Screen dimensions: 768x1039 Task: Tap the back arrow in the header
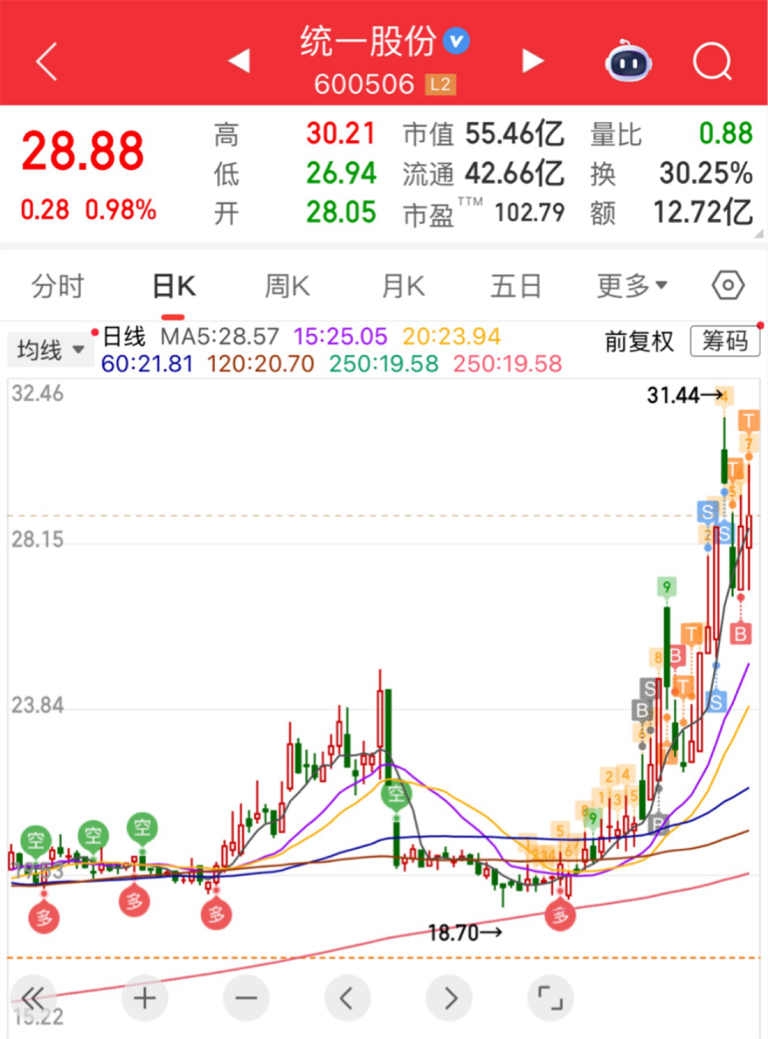[x=46, y=62]
